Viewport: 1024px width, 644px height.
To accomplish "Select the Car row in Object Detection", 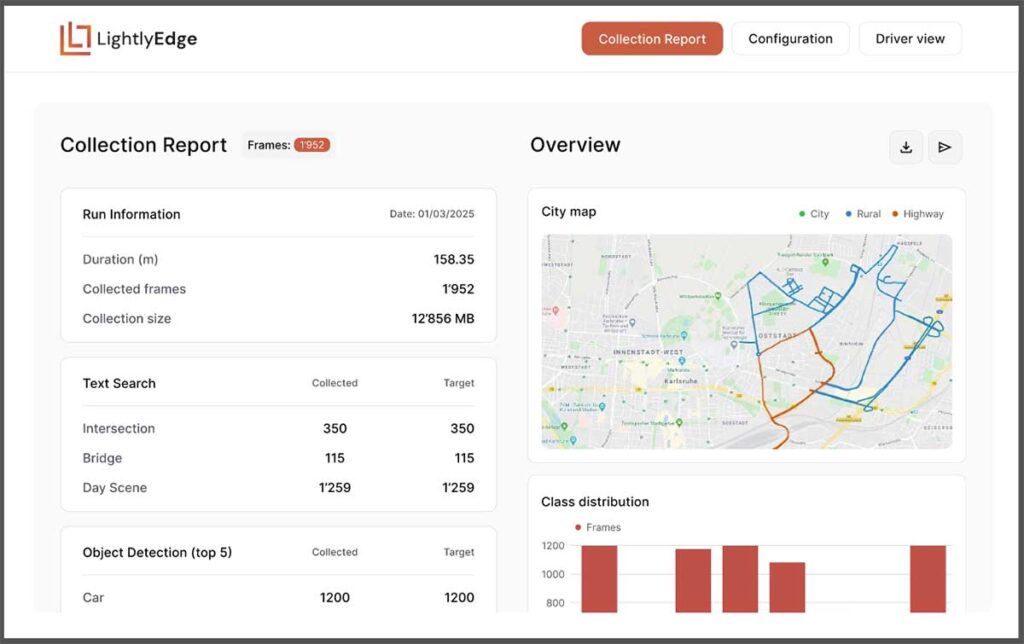I will point(278,597).
